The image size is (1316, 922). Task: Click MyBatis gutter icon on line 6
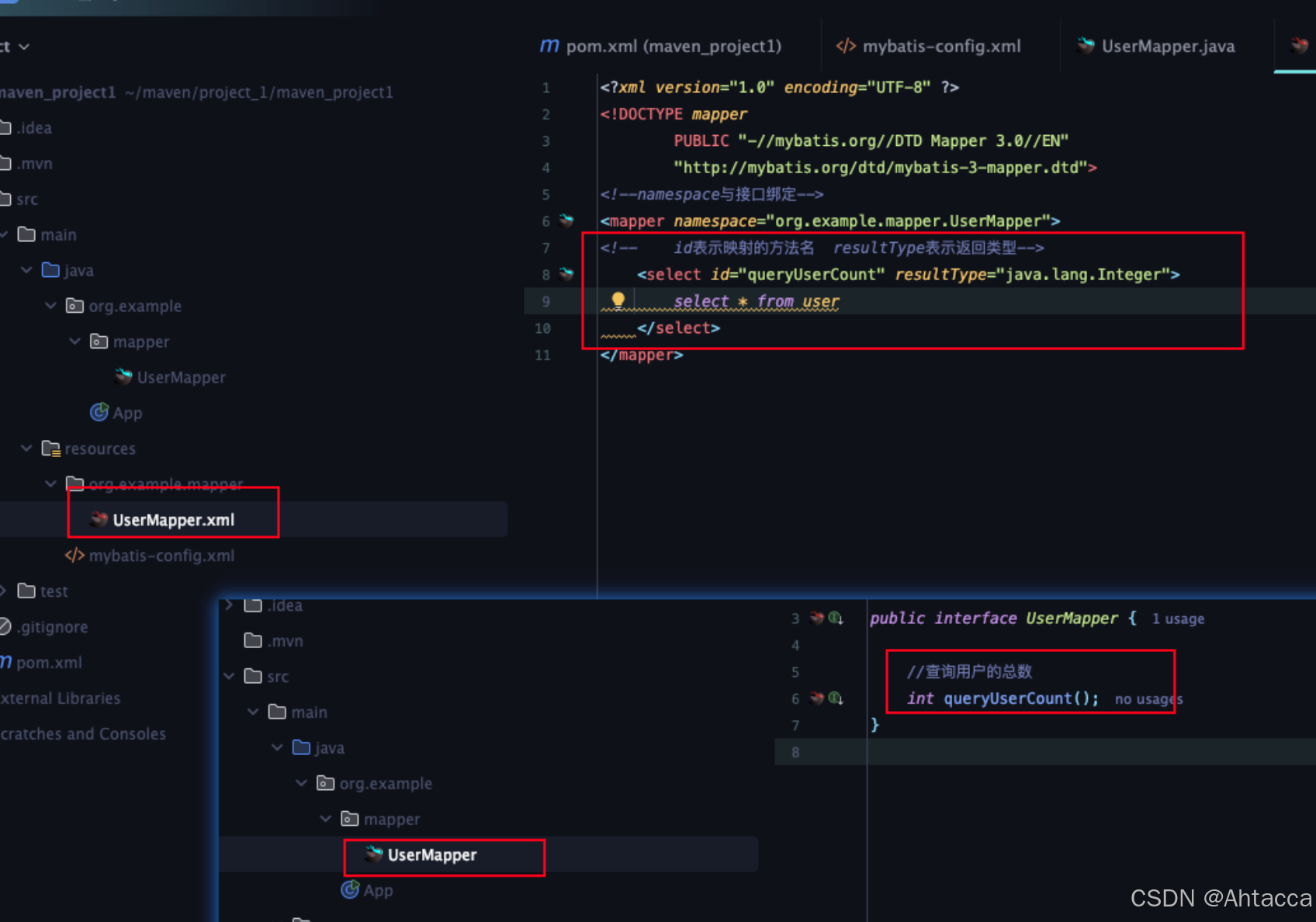(x=566, y=220)
